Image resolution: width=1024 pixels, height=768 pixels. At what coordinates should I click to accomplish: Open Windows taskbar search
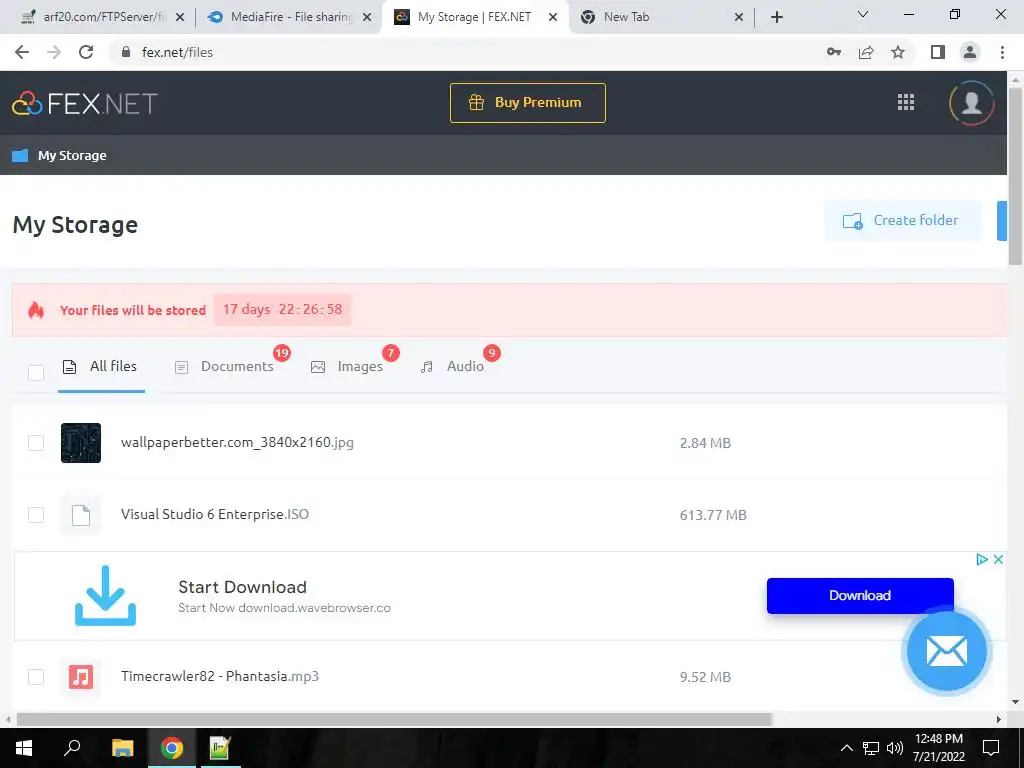(x=72, y=748)
